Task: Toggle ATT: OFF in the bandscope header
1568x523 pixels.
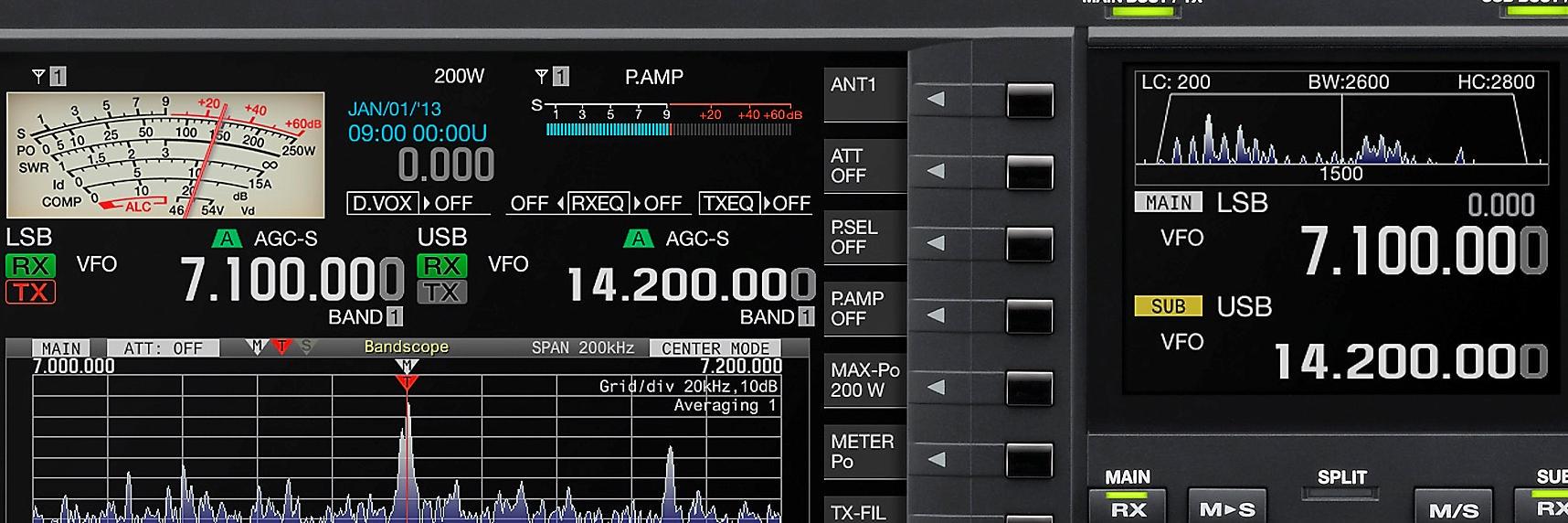Action: (163, 348)
